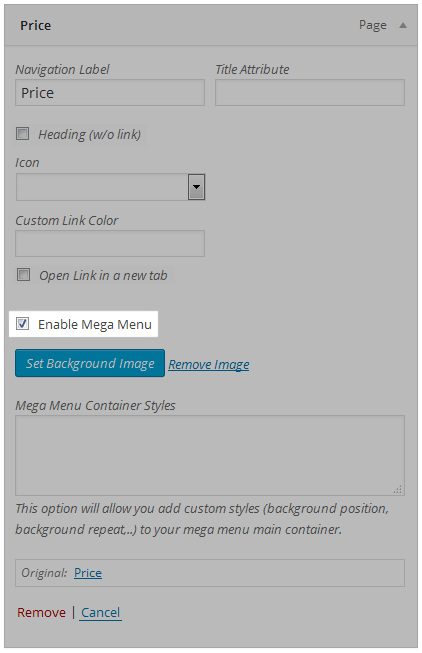Open the Icon dropdown arrow

pyautogui.click(x=196, y=187)
